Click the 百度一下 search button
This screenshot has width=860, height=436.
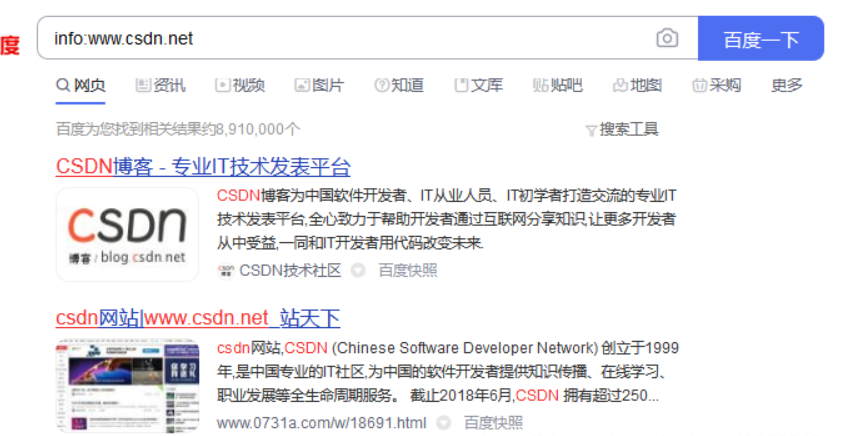pyautogui.click(x=761, y=38)
